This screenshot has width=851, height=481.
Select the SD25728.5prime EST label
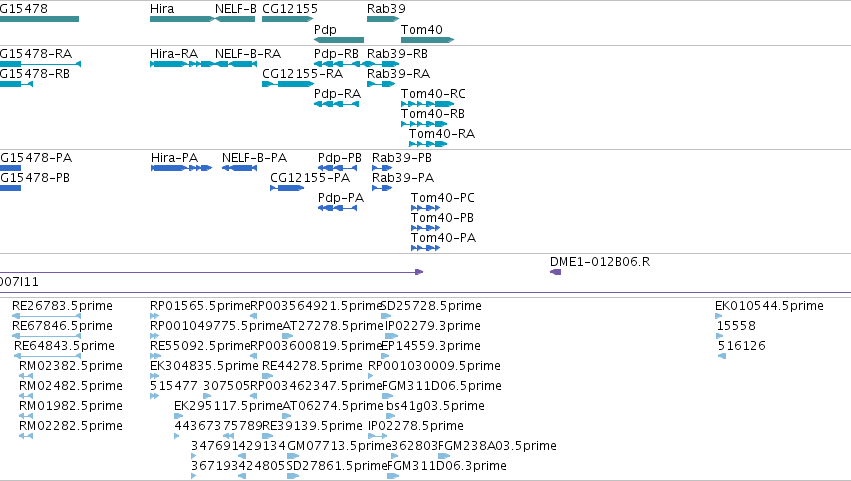click(x=431, y=306)
